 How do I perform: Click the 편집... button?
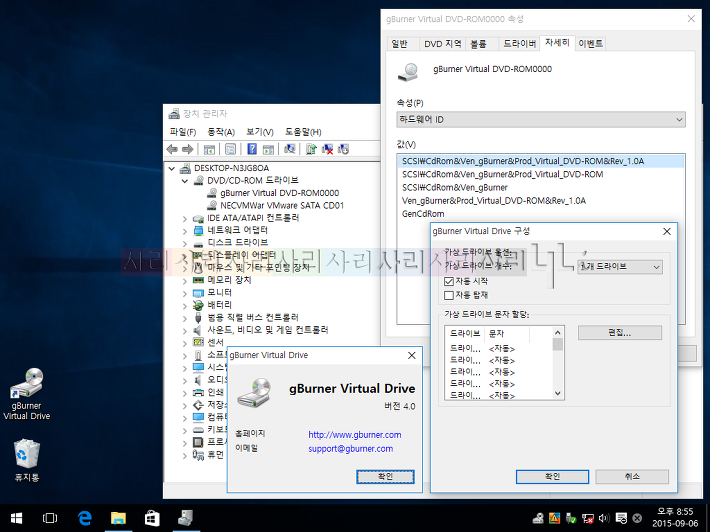click(620, 333)
